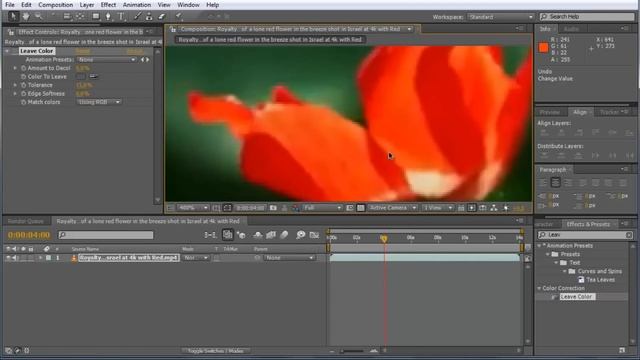
Task: Select the Clone Stamp tool
Action: [149, 16]
